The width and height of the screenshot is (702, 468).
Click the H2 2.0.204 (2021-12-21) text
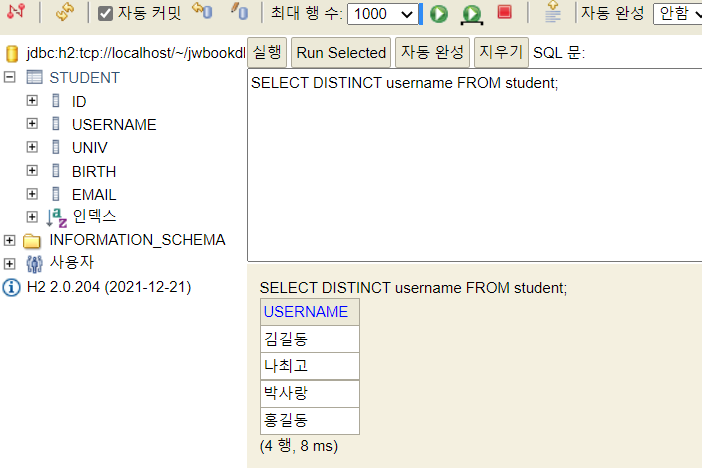tap(109, 287)
